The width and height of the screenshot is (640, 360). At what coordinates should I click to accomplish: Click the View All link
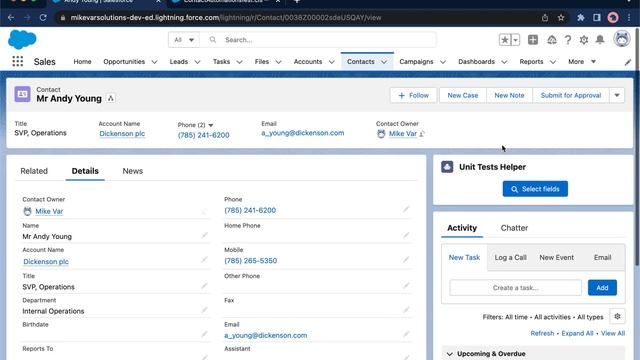coord(613,333)
